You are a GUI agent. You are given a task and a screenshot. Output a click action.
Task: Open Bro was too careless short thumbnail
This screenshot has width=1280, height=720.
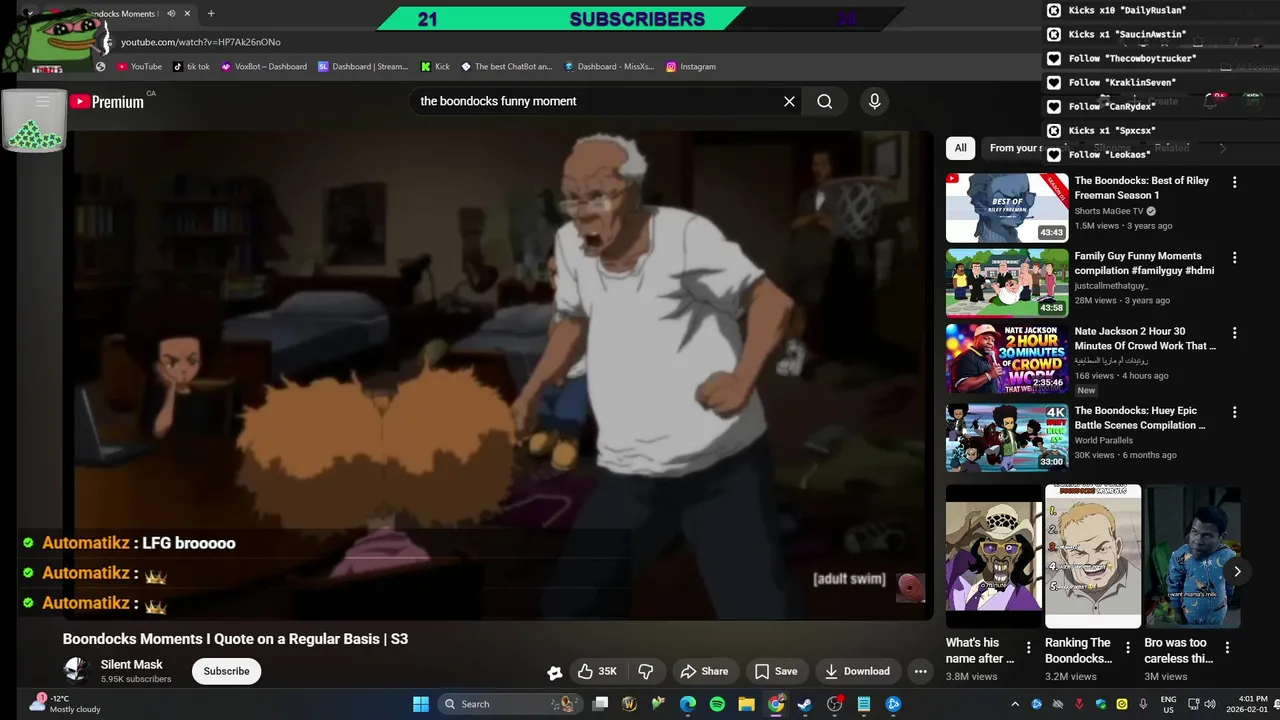(1193, 556)
